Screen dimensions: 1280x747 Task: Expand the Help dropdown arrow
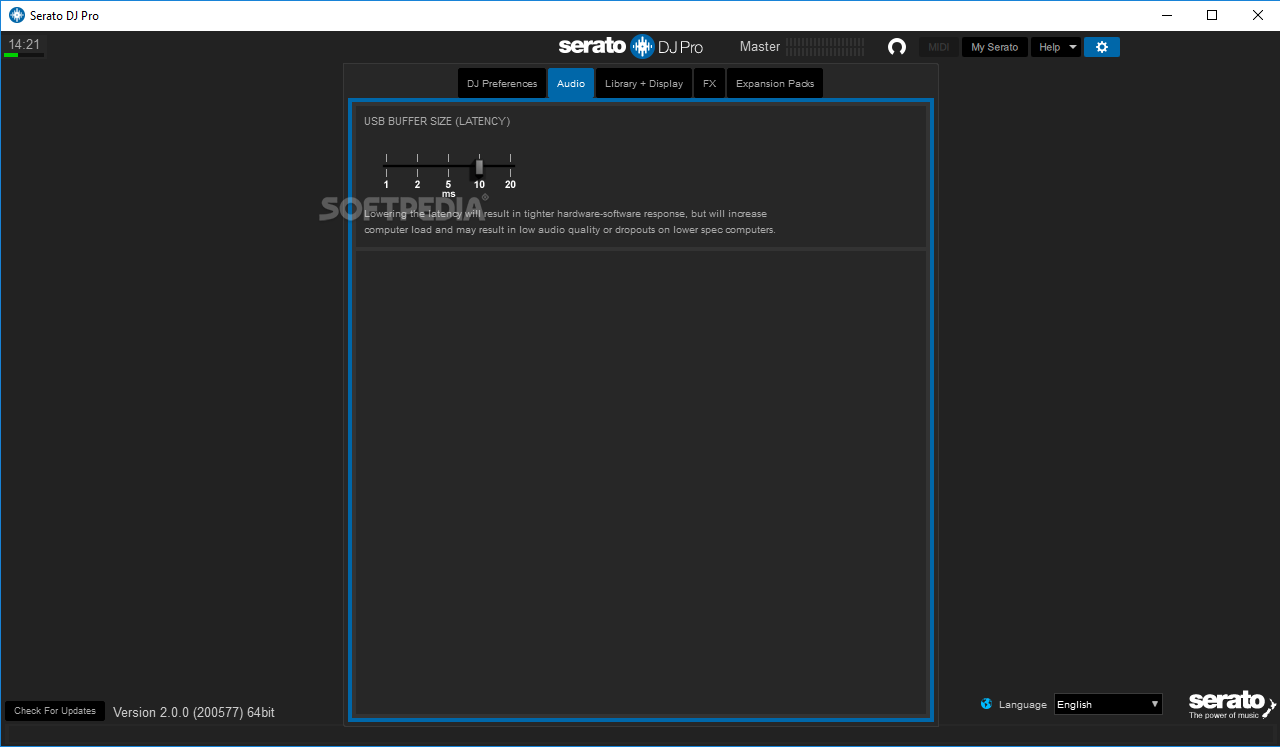(x=1073, y=47)
